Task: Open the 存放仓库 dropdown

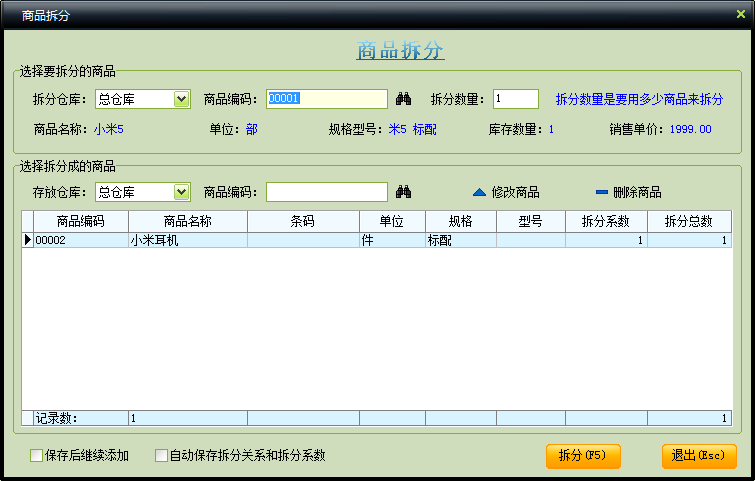Action: point(182,192)
